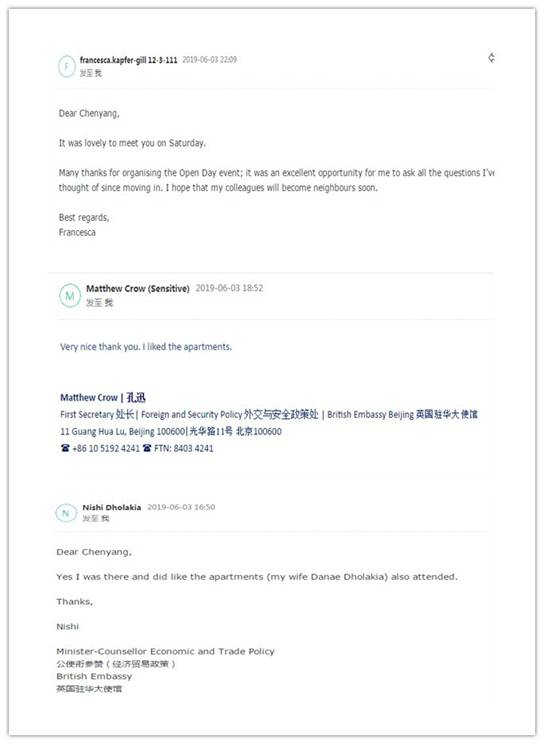
Task: Click the telephone icon before +86 10 5192 4241
Action: (66, 448)
